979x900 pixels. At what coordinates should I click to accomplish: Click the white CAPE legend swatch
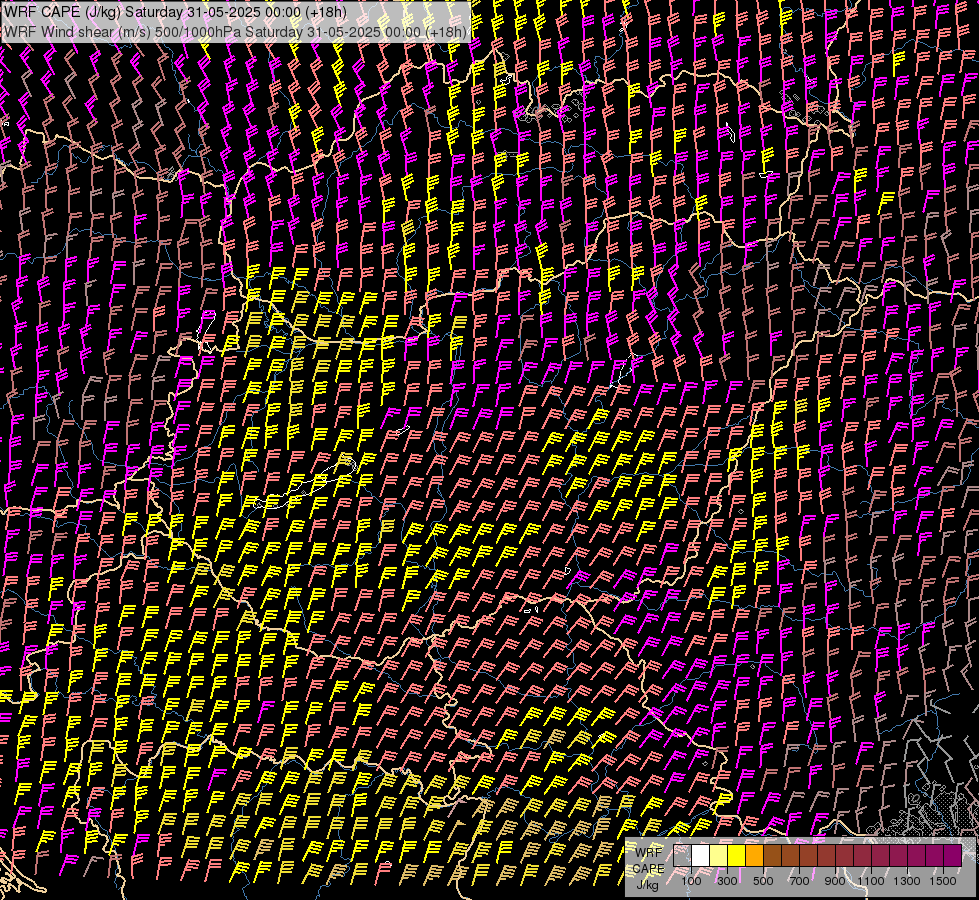click(x=701, y=856)
